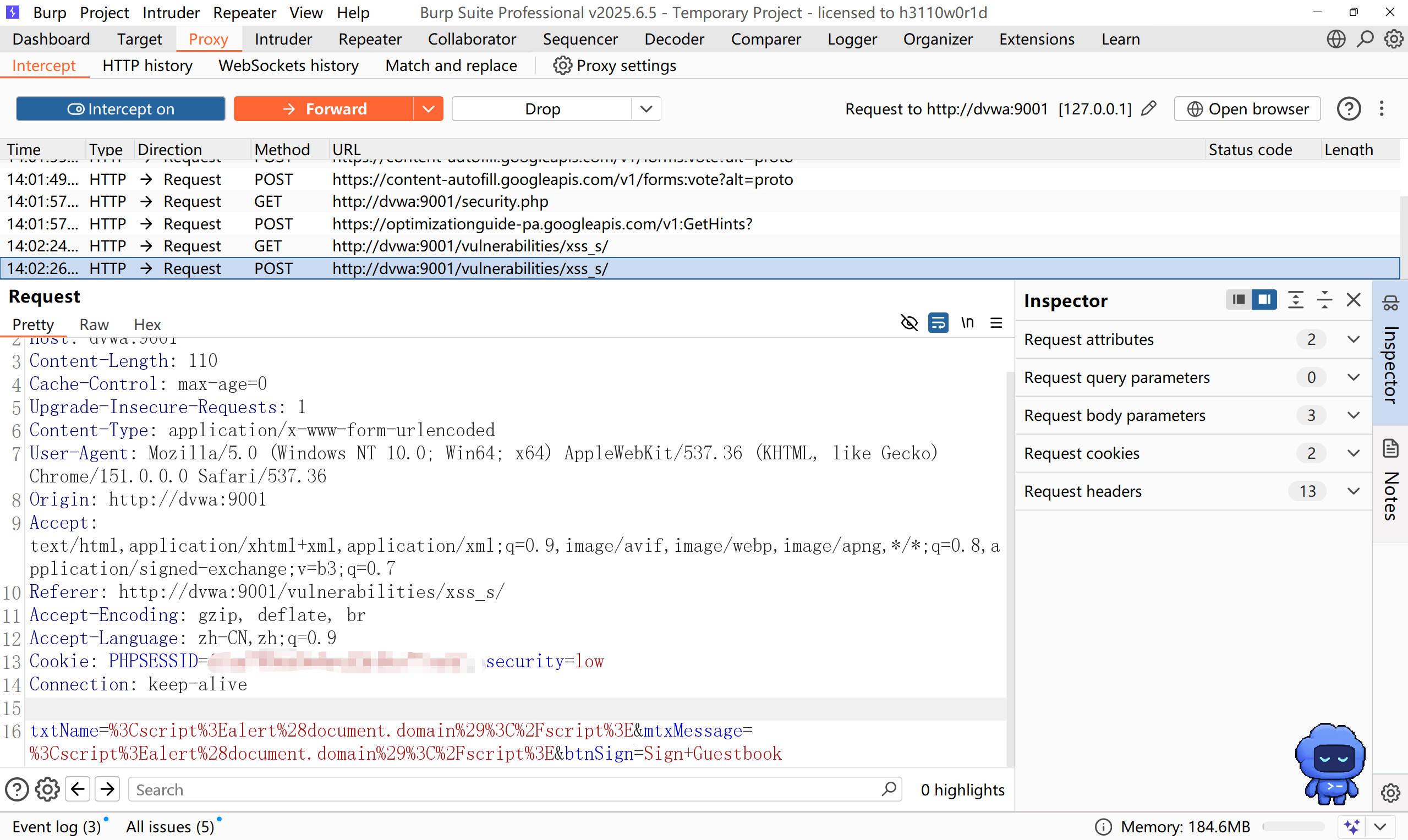
Task: Open the Forward dropdown arrow
Action: (429, 109)
